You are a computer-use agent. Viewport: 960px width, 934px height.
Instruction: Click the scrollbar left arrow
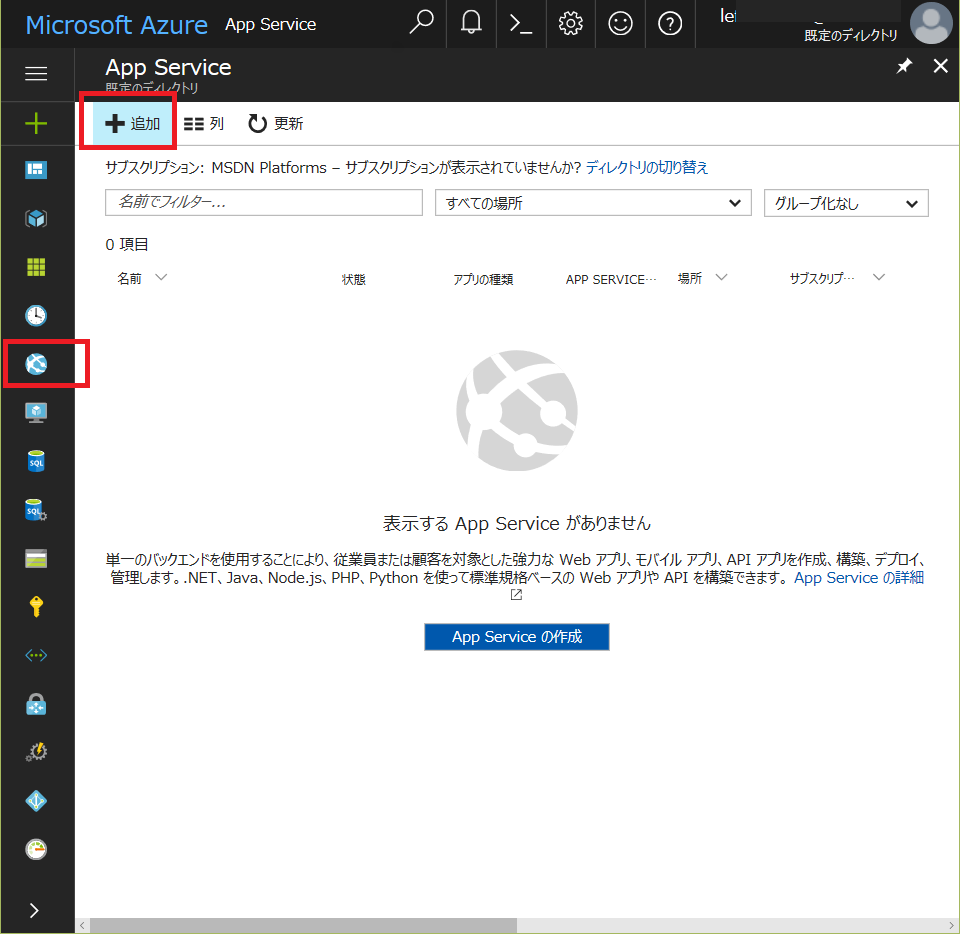pyautogui.click(x=82, y=925)
